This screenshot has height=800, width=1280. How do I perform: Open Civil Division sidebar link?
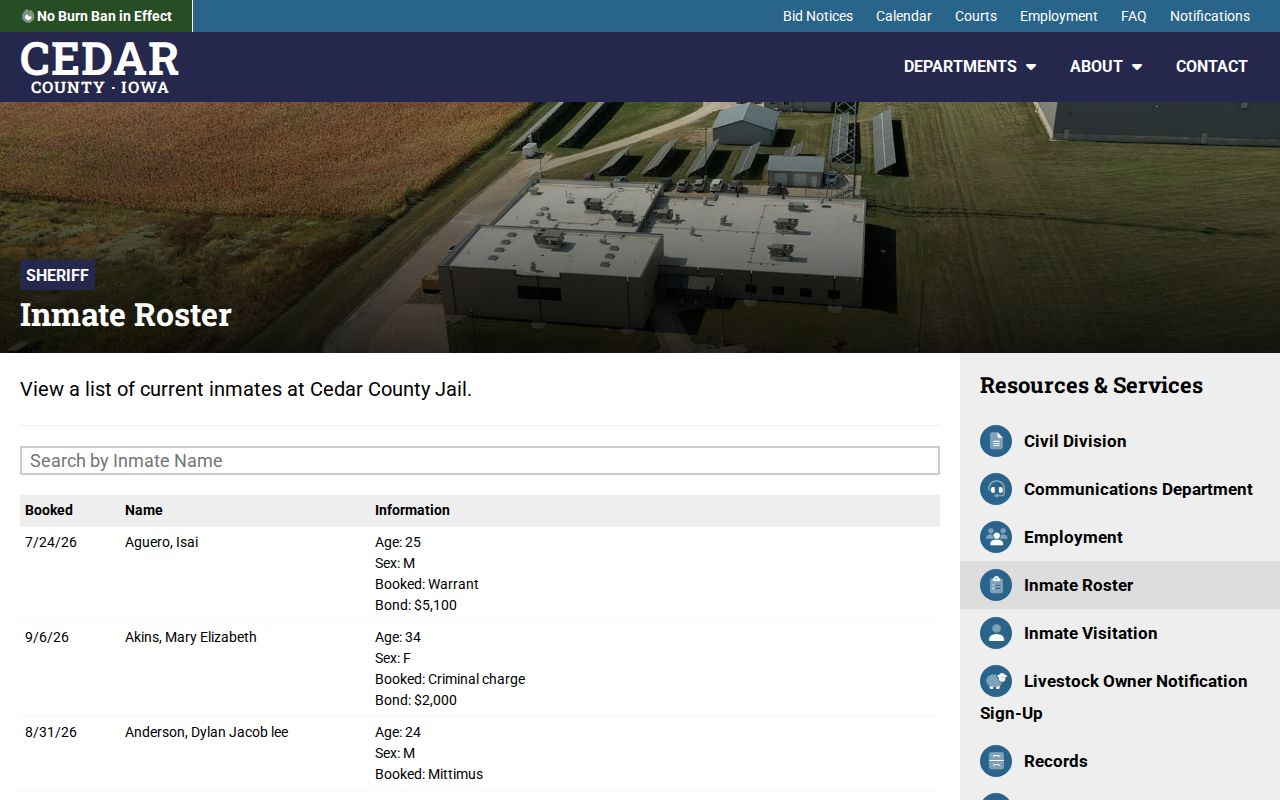1075,441
